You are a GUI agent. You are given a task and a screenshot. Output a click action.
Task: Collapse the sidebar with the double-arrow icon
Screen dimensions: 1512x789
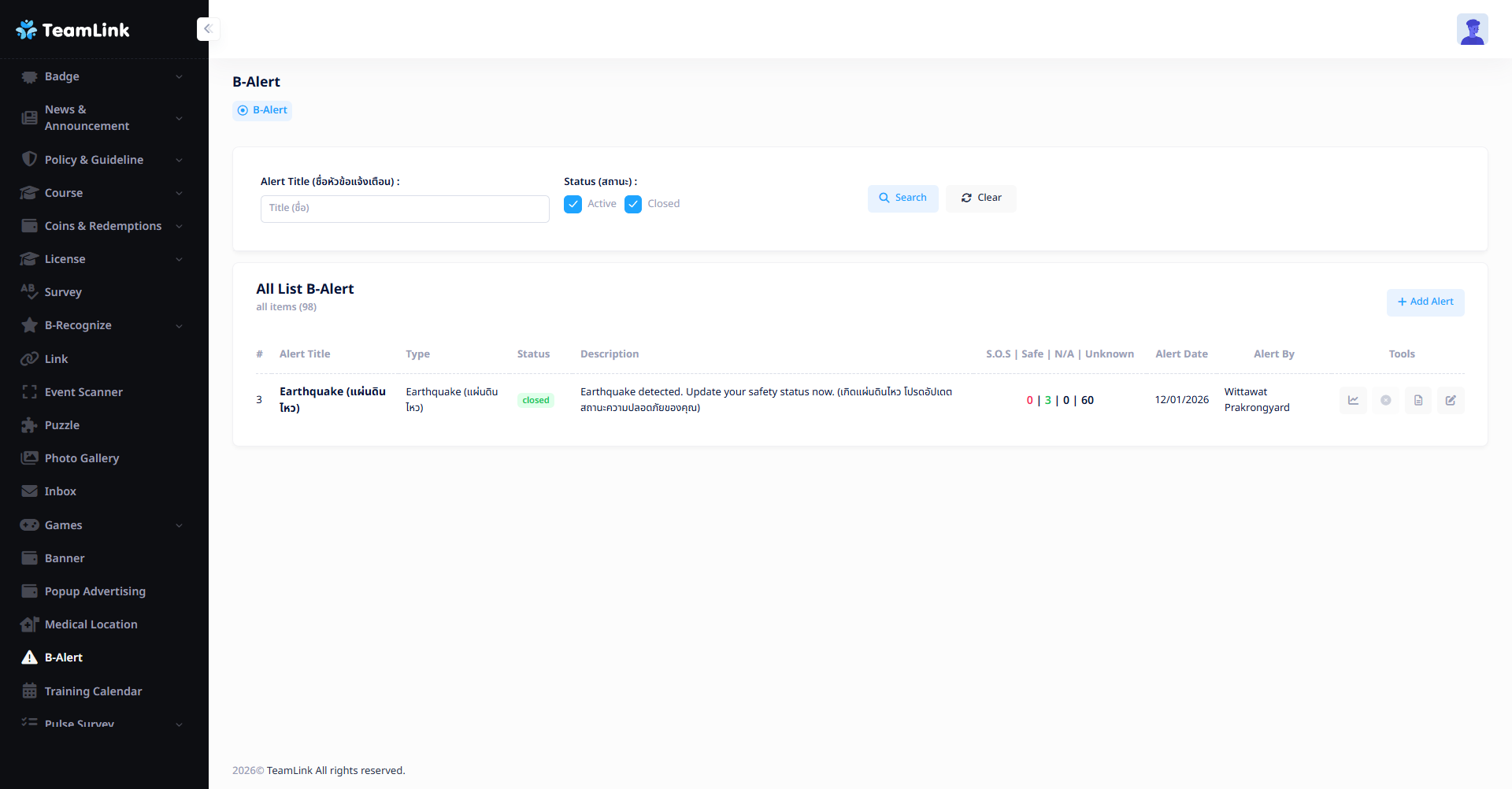click(208, 29)
